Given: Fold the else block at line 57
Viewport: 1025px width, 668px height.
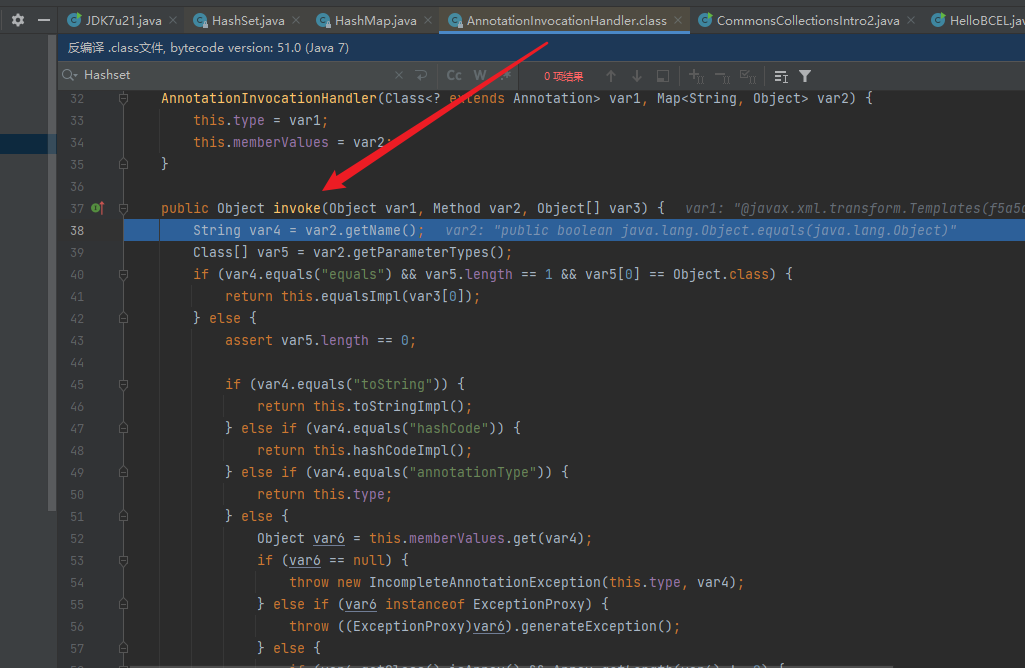Looking at the screenshot, I should pos(123,648).
